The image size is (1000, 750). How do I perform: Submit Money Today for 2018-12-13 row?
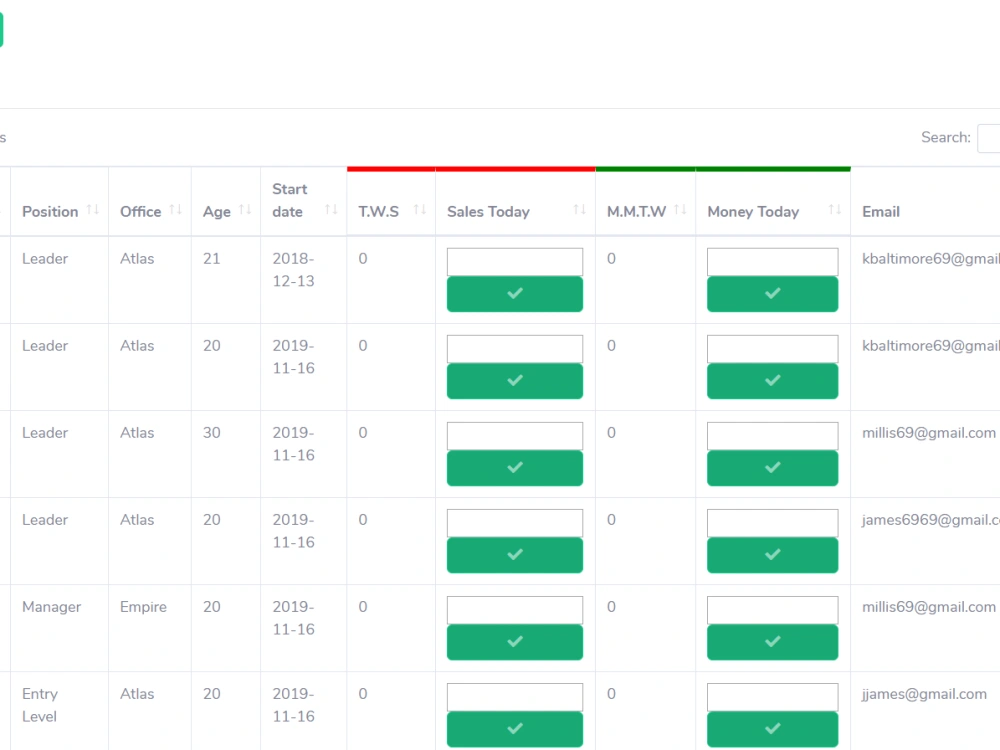tap(772, 294)
